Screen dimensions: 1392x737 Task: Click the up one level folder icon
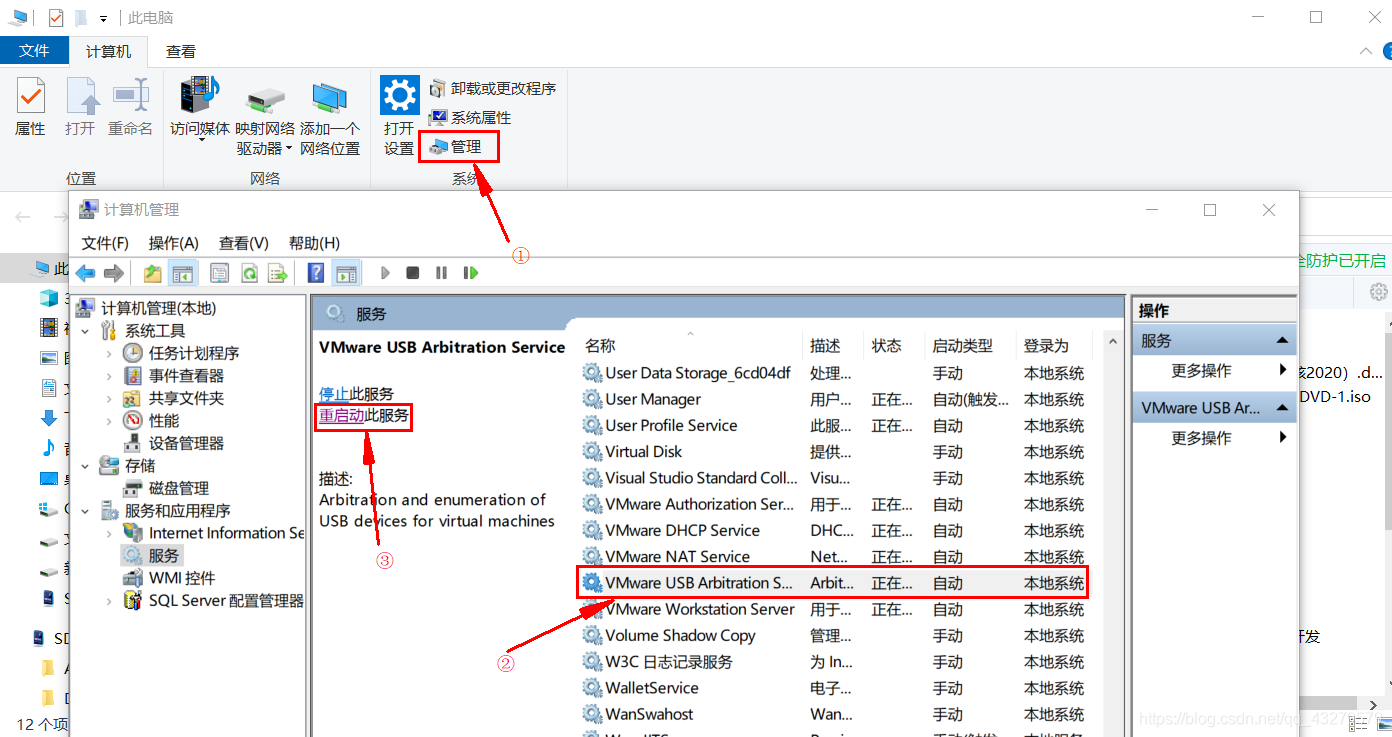[x=153, y=272]
